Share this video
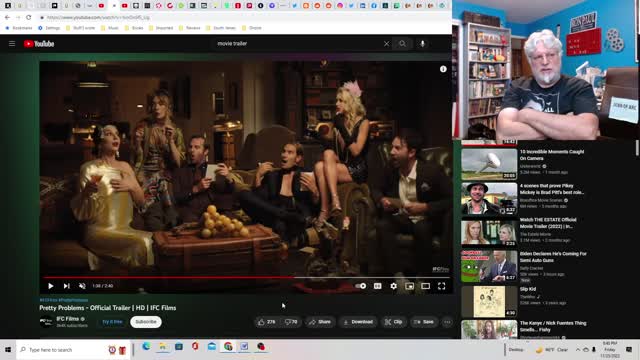The image size is (640, 360). click(x=320, y=322)
